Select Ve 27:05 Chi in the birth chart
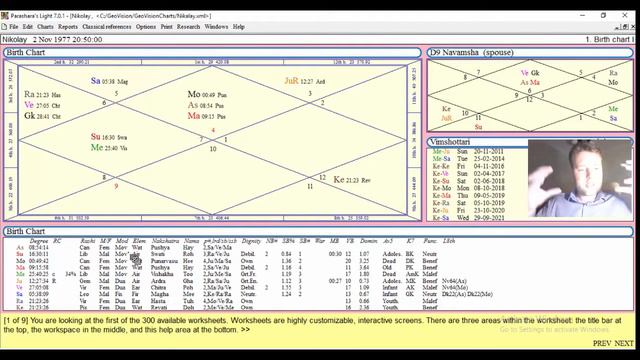The image size is (640, 360). 42,105
